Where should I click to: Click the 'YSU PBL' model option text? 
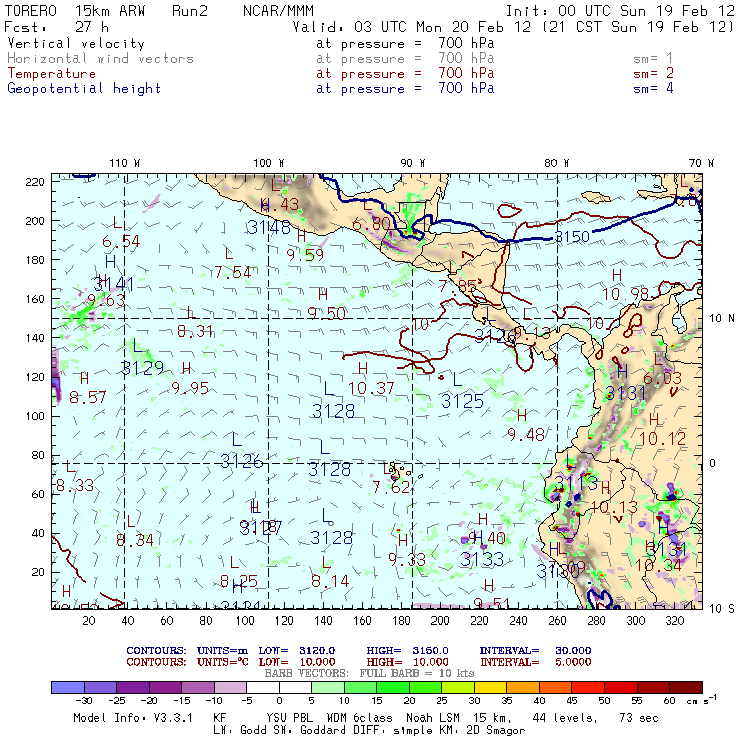[290, 718]
